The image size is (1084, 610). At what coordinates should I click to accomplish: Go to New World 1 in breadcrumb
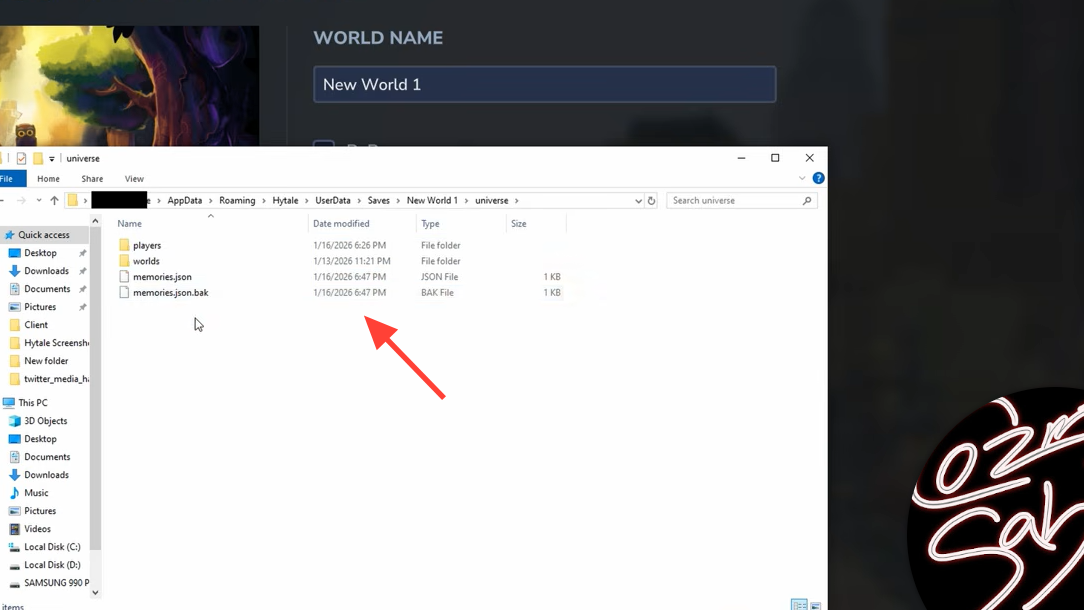[432, 201]
